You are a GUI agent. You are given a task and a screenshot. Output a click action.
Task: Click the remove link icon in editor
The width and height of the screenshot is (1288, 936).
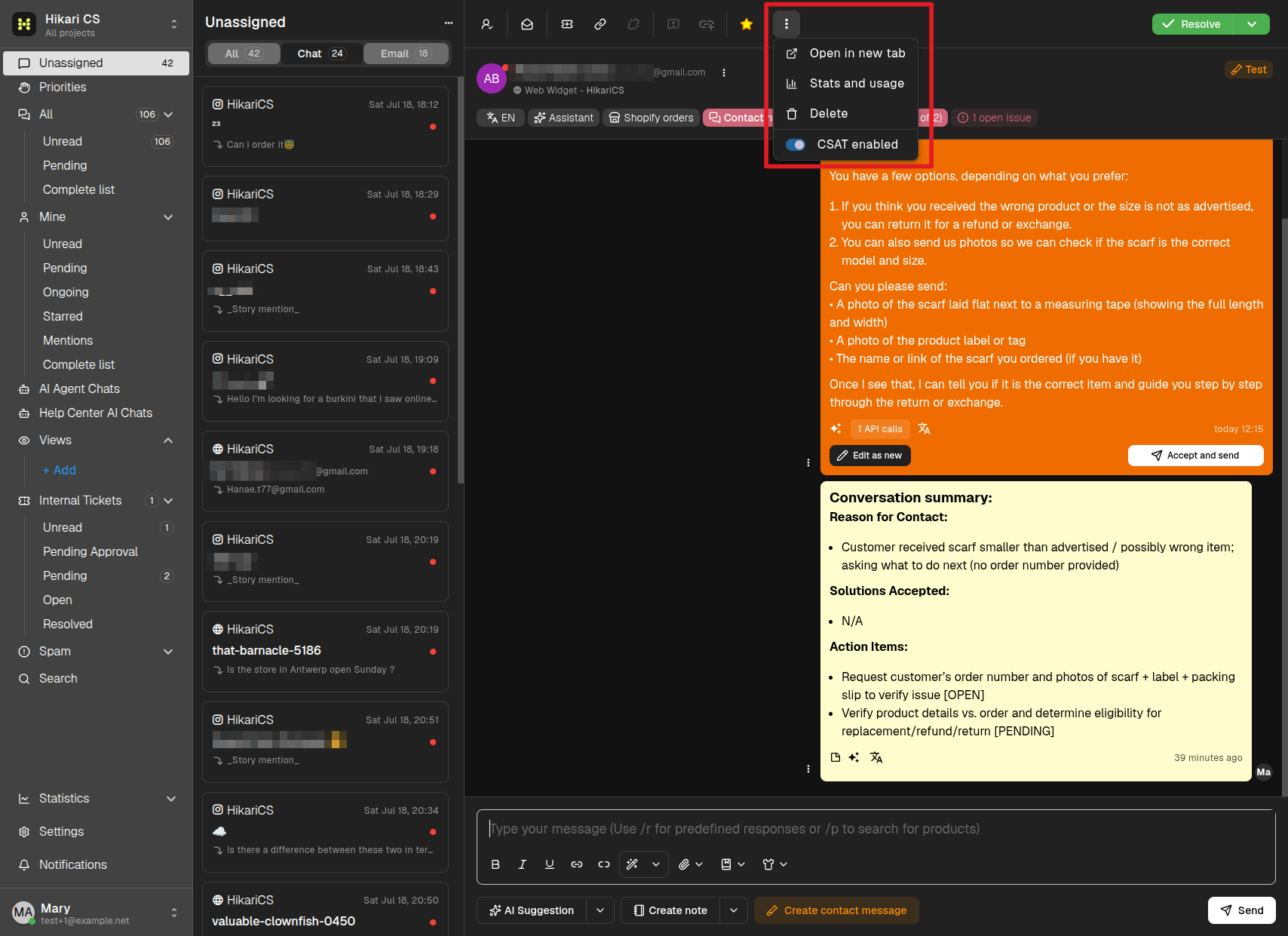[x=604, y=864]
